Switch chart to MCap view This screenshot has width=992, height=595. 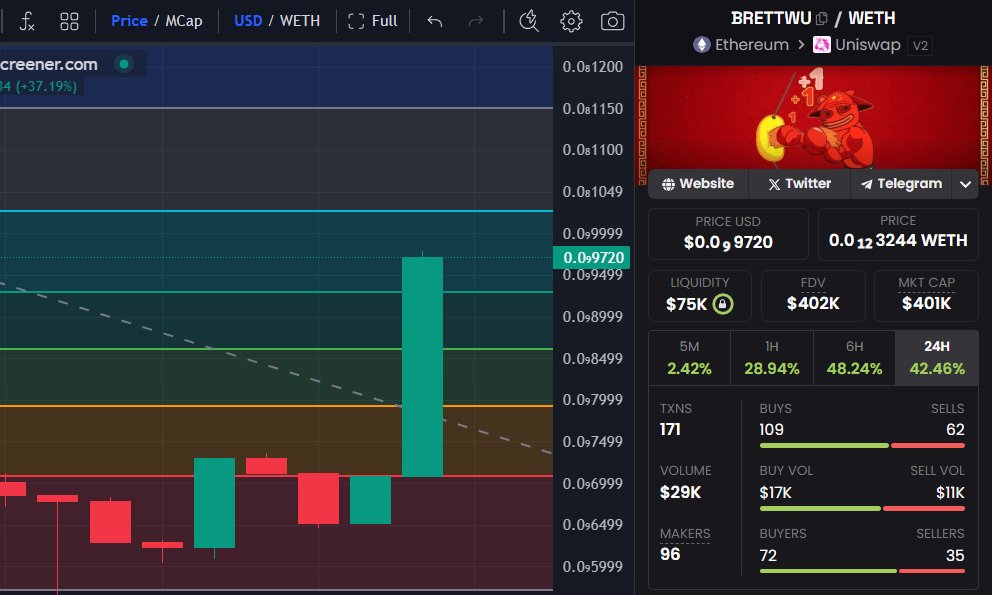183,21
